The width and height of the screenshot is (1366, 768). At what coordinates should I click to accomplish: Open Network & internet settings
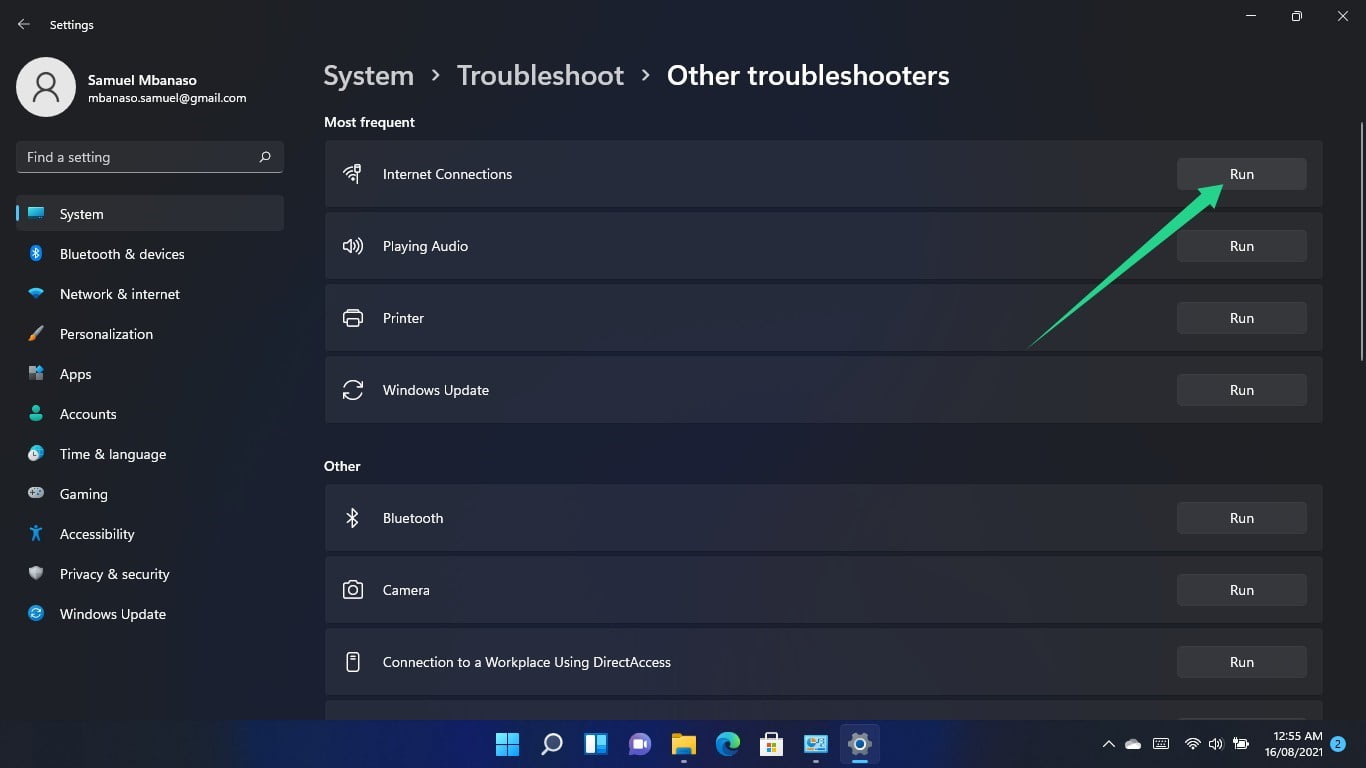coord(119,293)
